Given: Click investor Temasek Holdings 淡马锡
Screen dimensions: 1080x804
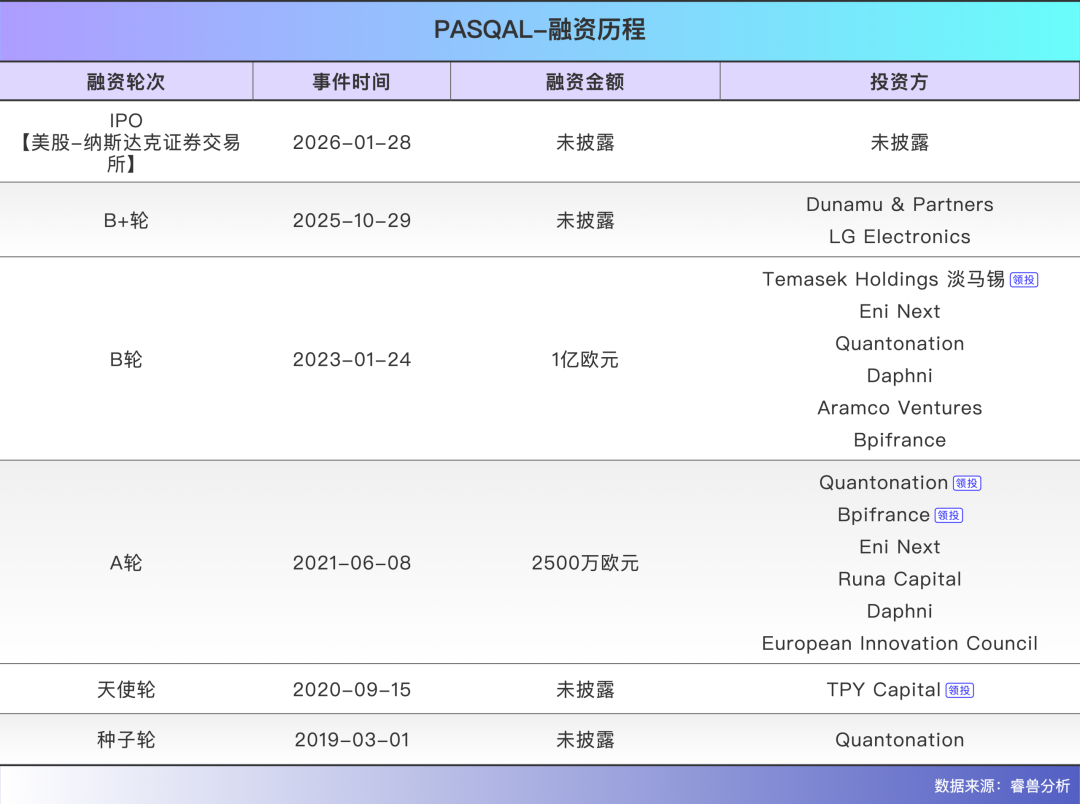Looking at the screenshot, I should point(884,279).
